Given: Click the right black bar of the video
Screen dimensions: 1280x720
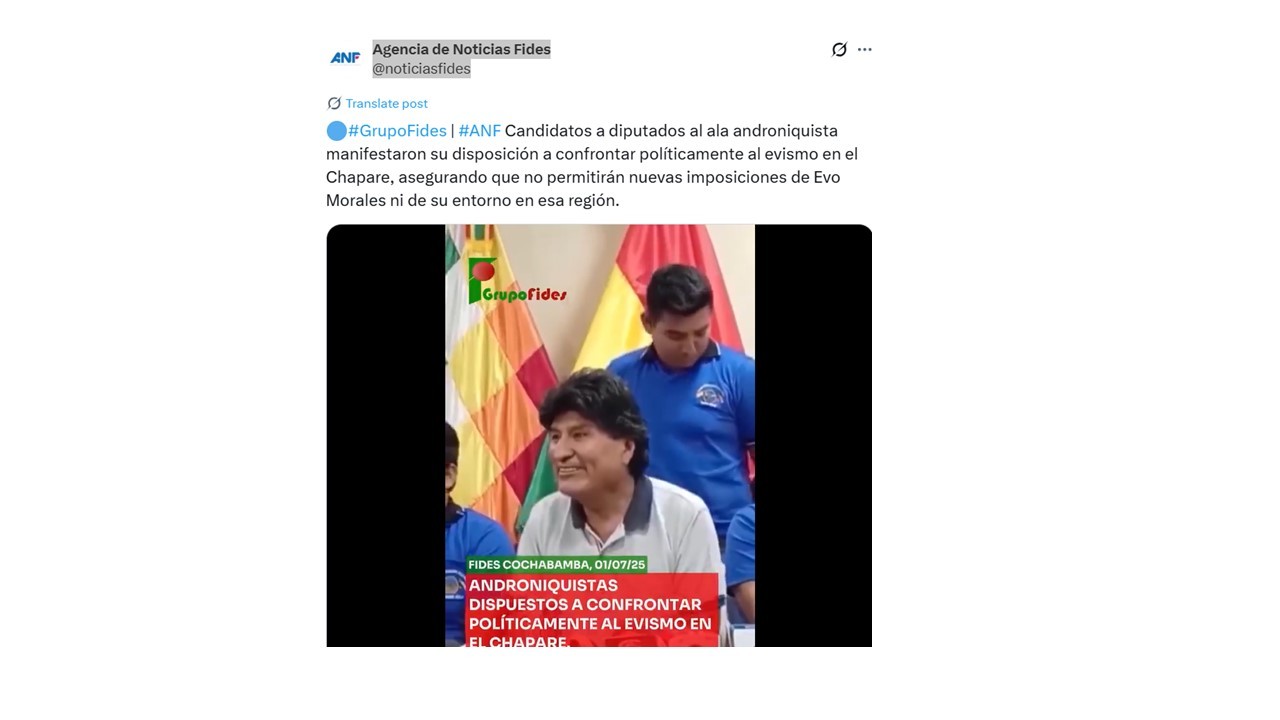Looking at the screenshot, I should 813,435.
